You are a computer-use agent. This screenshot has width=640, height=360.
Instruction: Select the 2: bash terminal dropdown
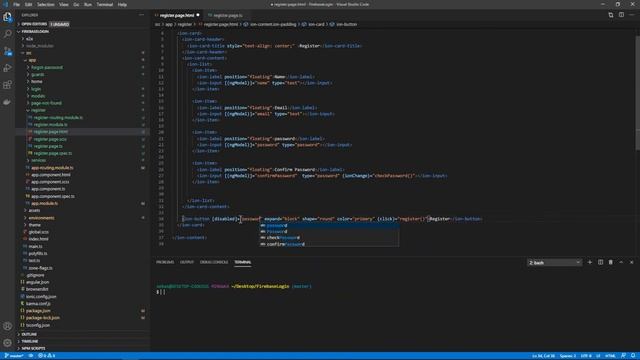[x=554, y=262]
